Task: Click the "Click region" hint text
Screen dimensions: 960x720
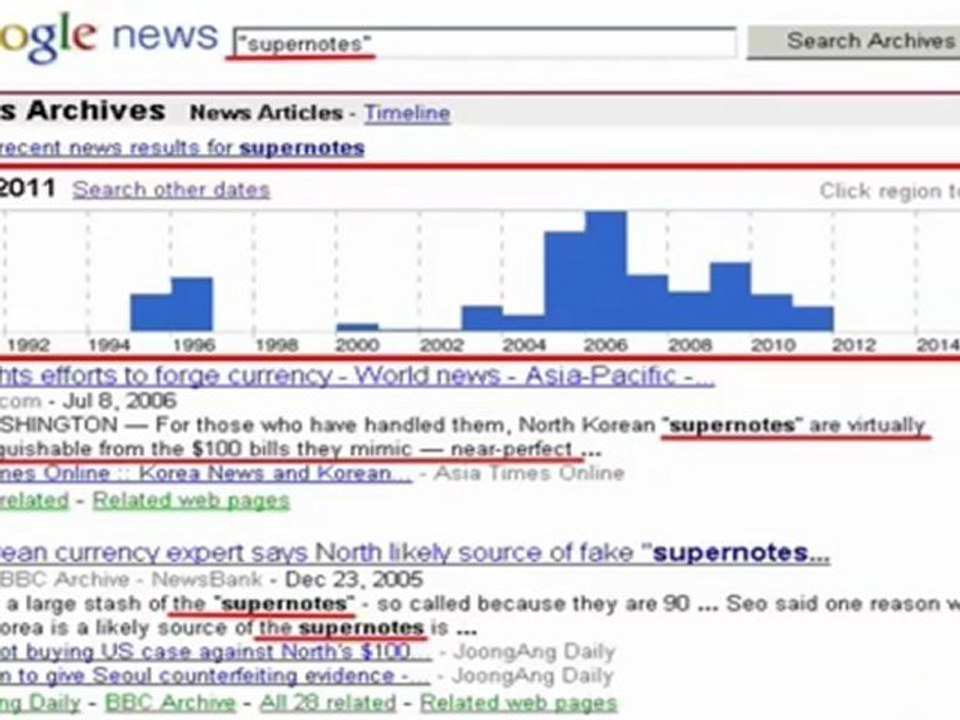Action: pyautogui.click(x=890, y=191)
